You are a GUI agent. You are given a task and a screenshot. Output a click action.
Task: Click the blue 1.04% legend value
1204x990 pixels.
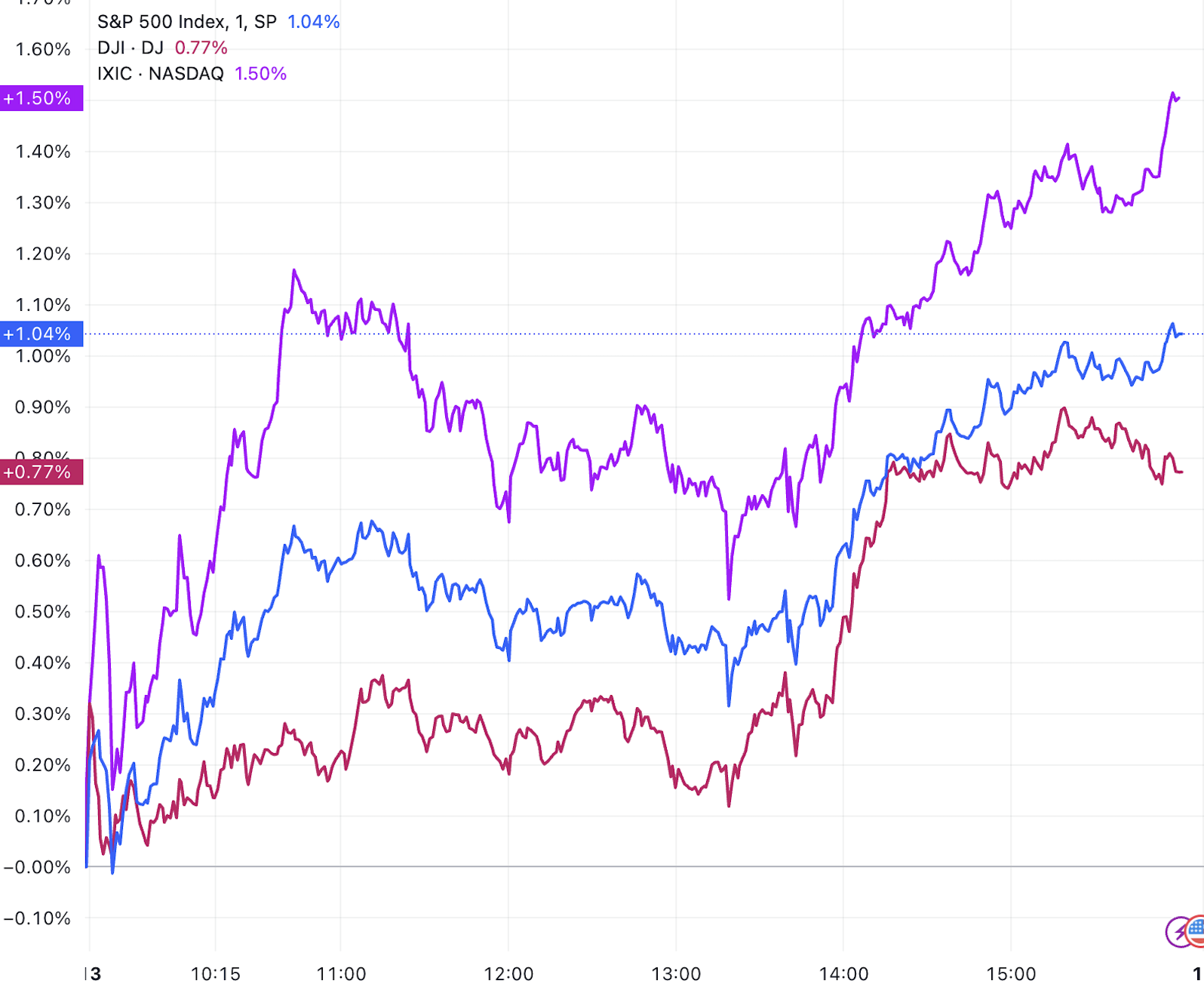click(x=314, y=22)
